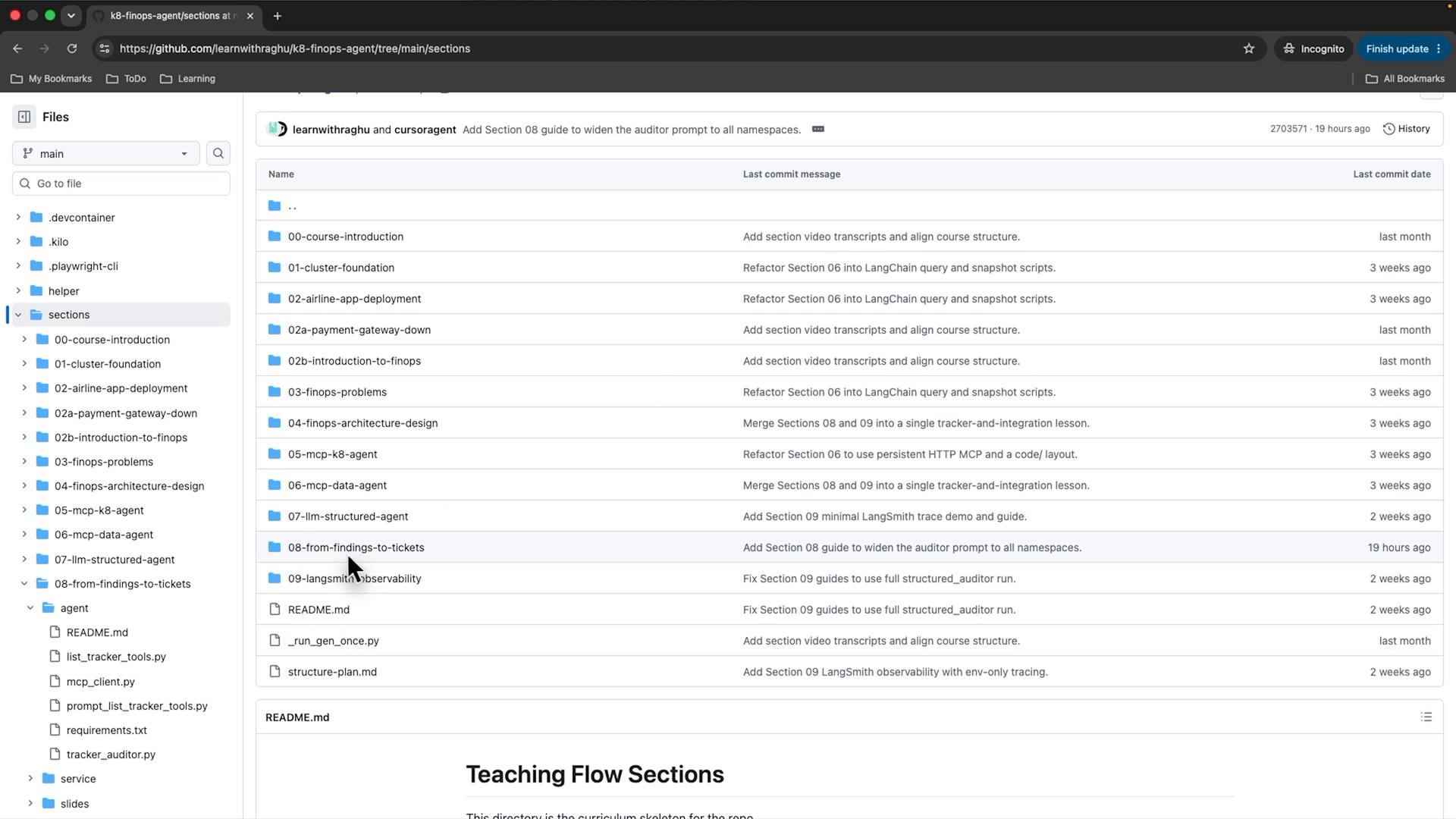Click the Go to file field

tap(121, 184)
